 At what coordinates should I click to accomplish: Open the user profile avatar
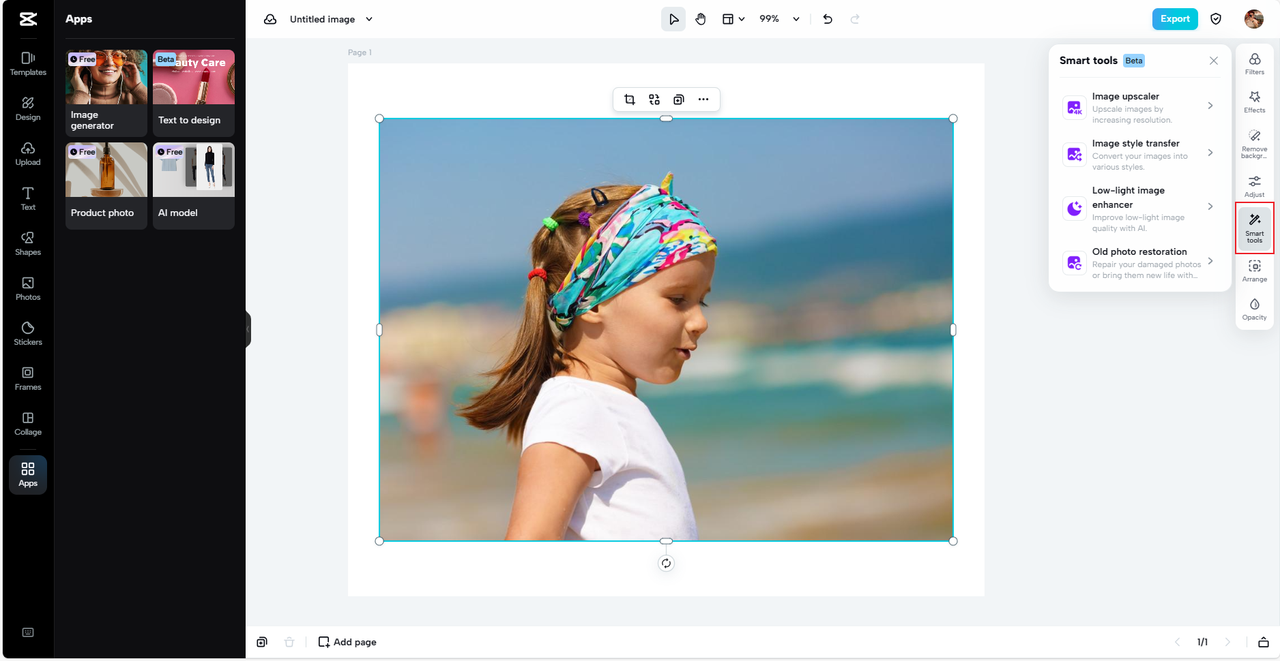pos(1254,19)
